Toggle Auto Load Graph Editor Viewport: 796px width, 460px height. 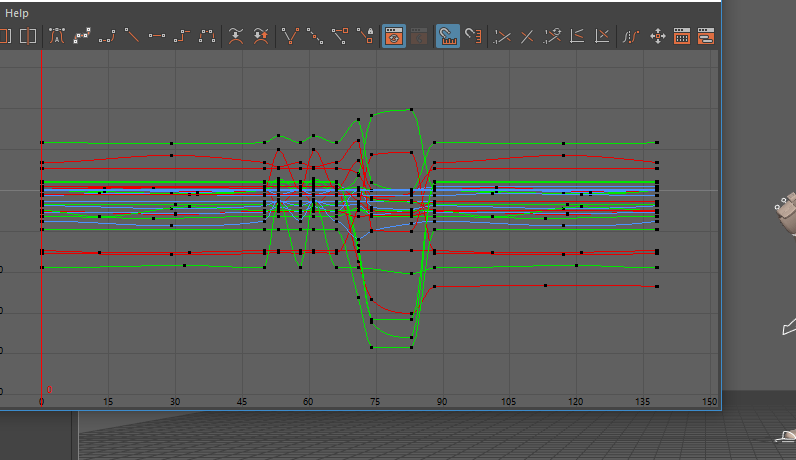click(394, 36)
